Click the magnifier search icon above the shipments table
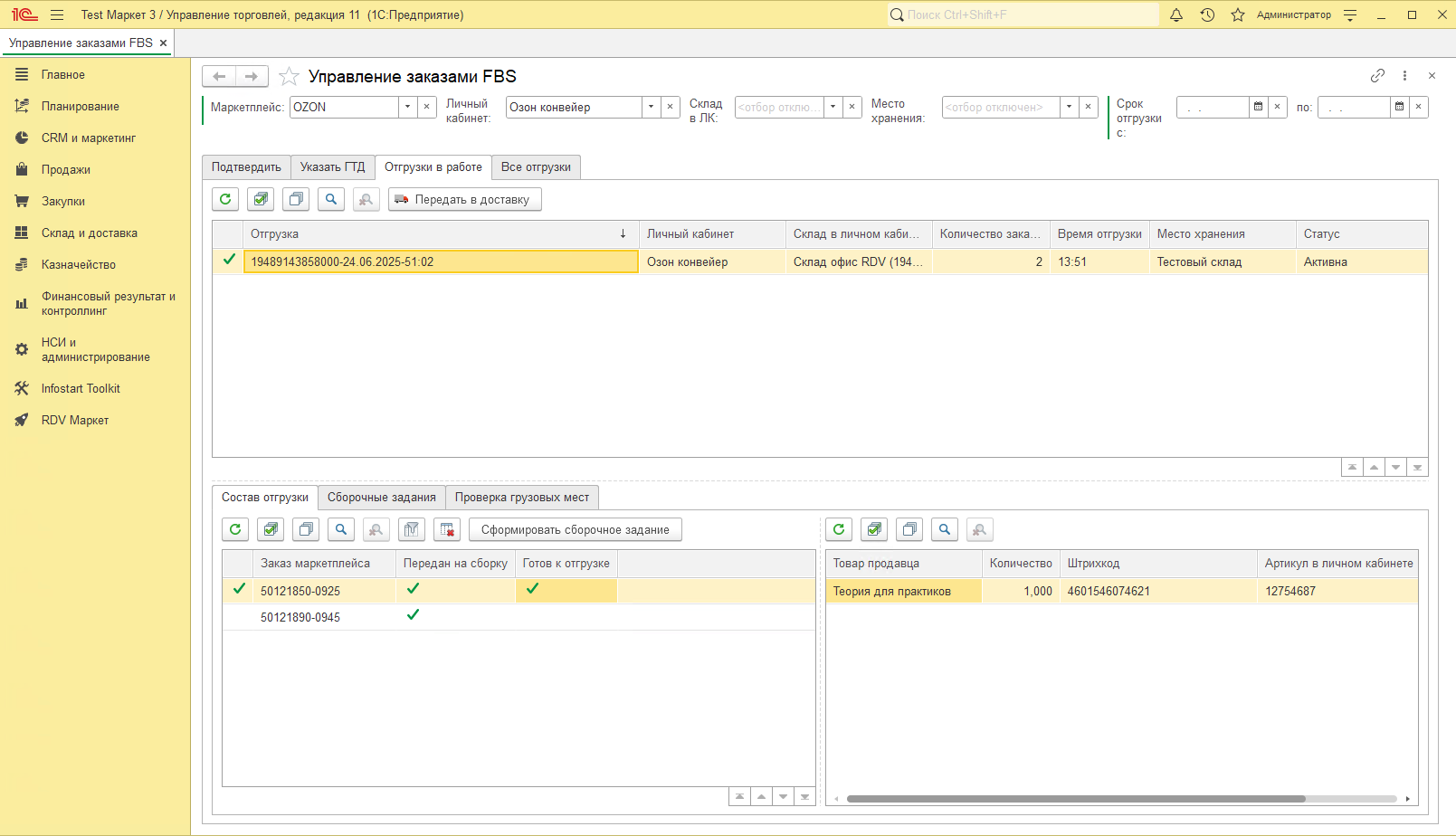Viewport: 1456px width, 836px height. (x=331, y=199)
